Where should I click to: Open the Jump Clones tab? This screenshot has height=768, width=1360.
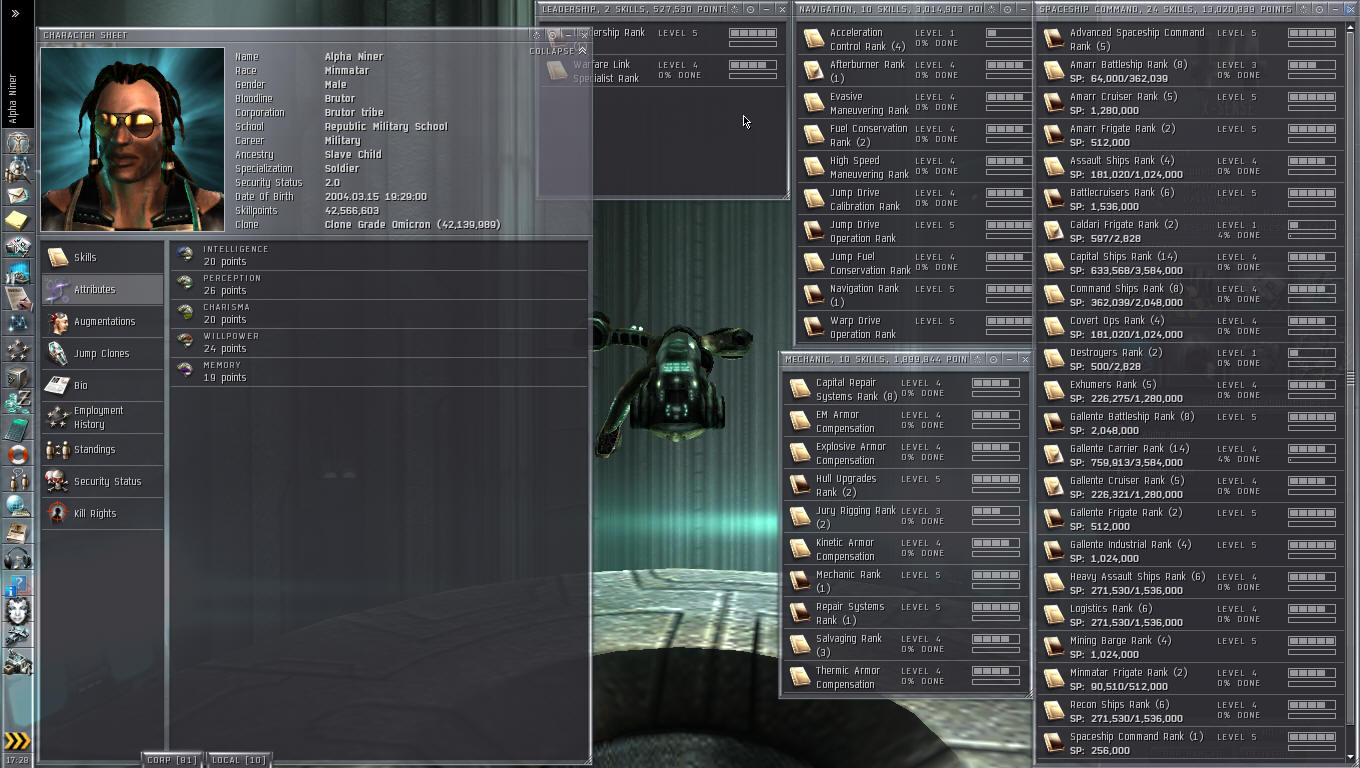tap(102, 353)
